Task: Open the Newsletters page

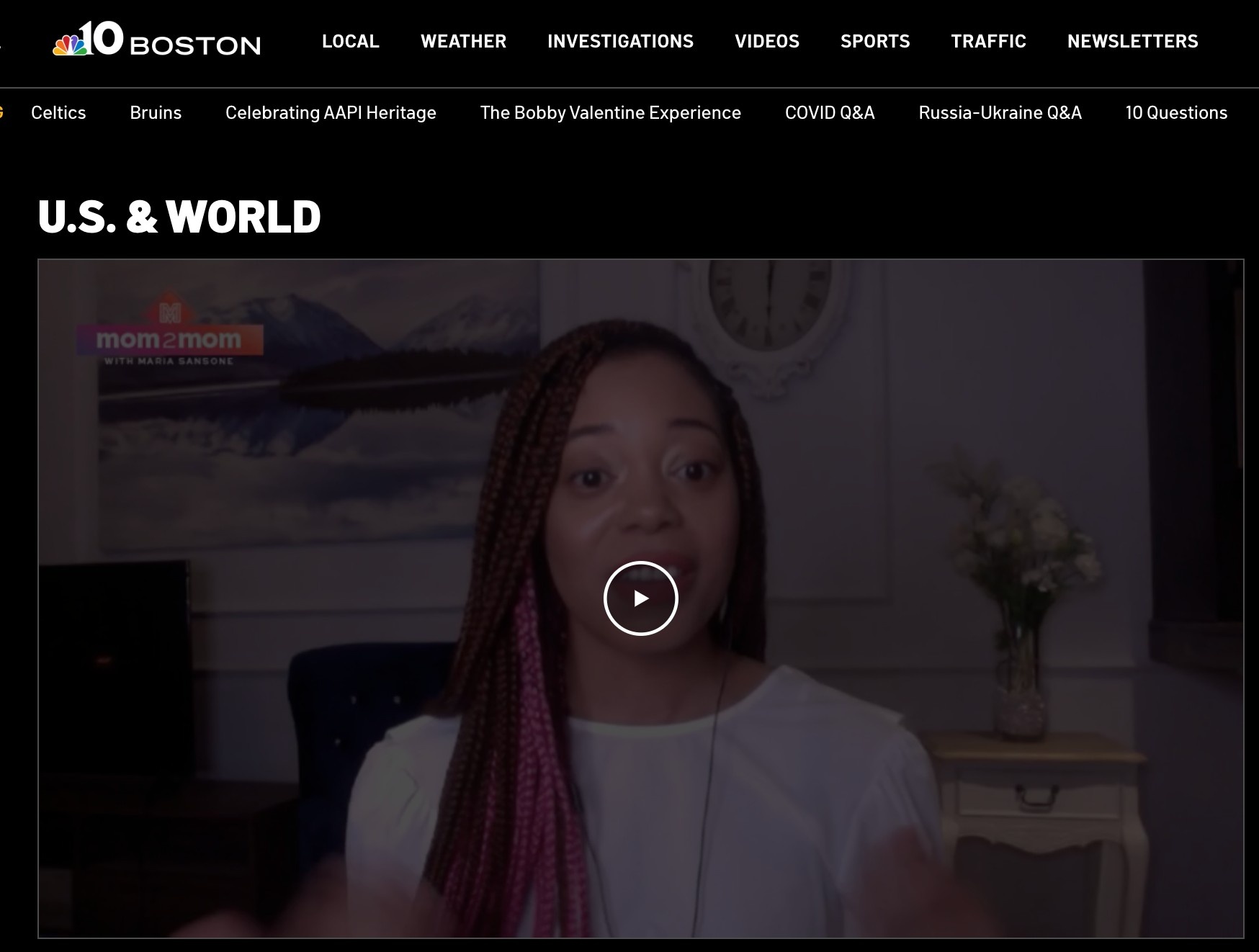Action: (1133, 41)
